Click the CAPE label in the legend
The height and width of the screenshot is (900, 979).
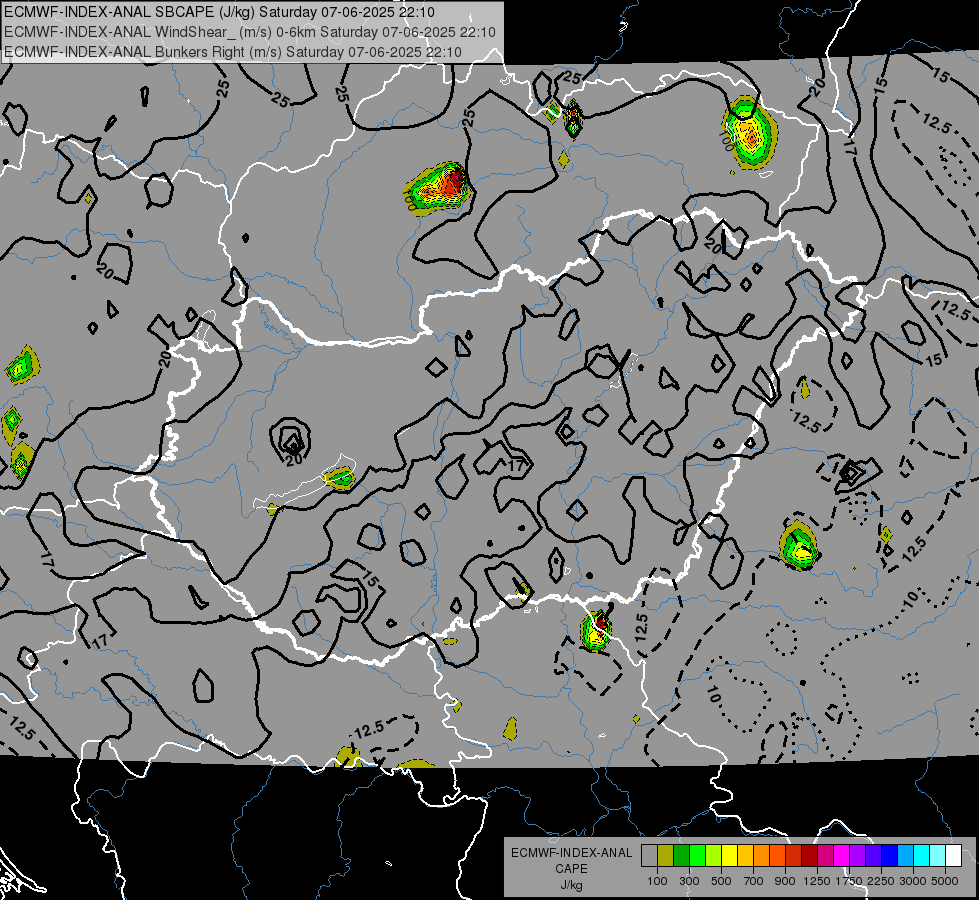(571, 869)
